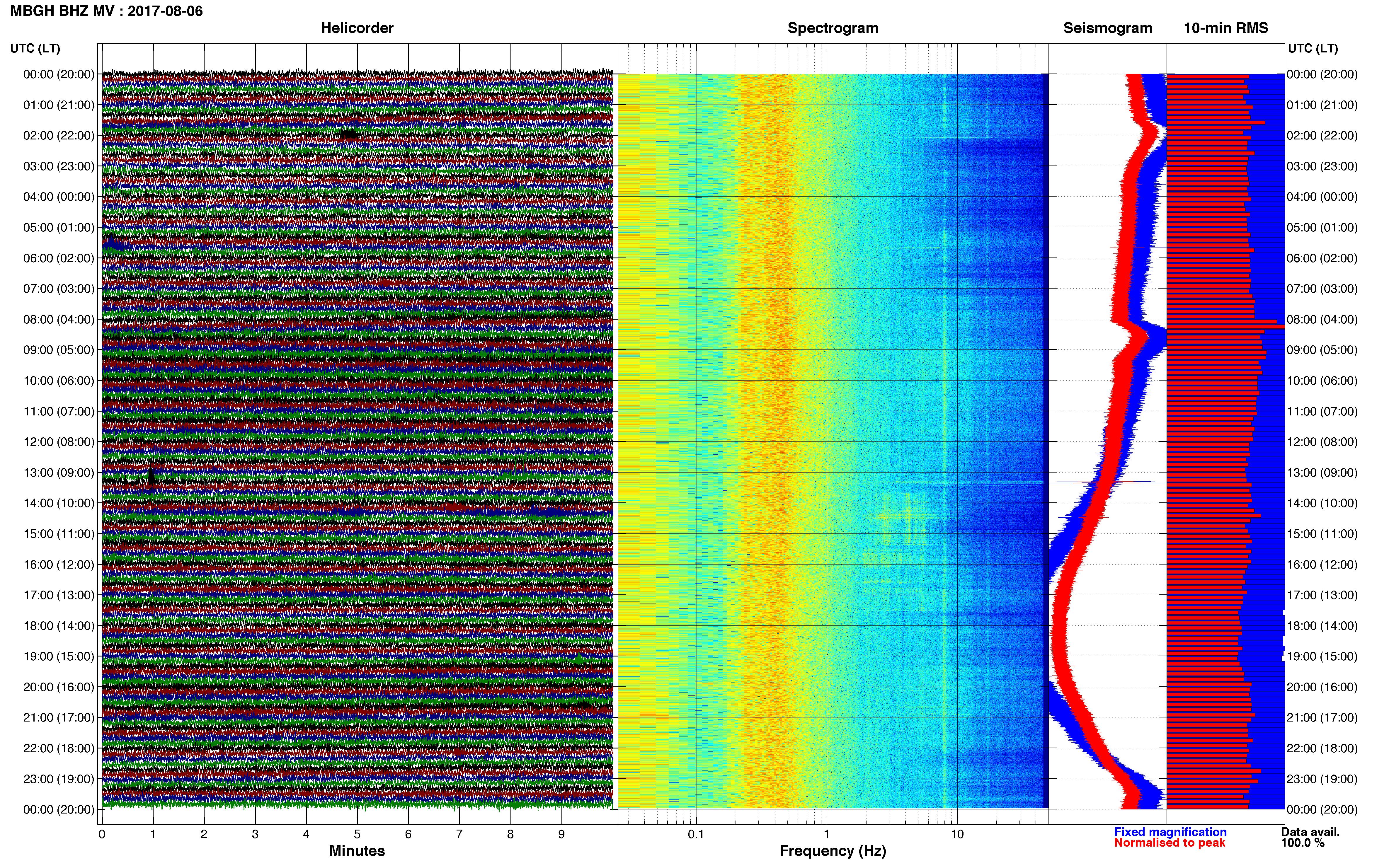Screen dimensions: 1389x868
Task: Click '02:00 (22:00)' label beside the Helicorder
Action: (x=59, y=135)
